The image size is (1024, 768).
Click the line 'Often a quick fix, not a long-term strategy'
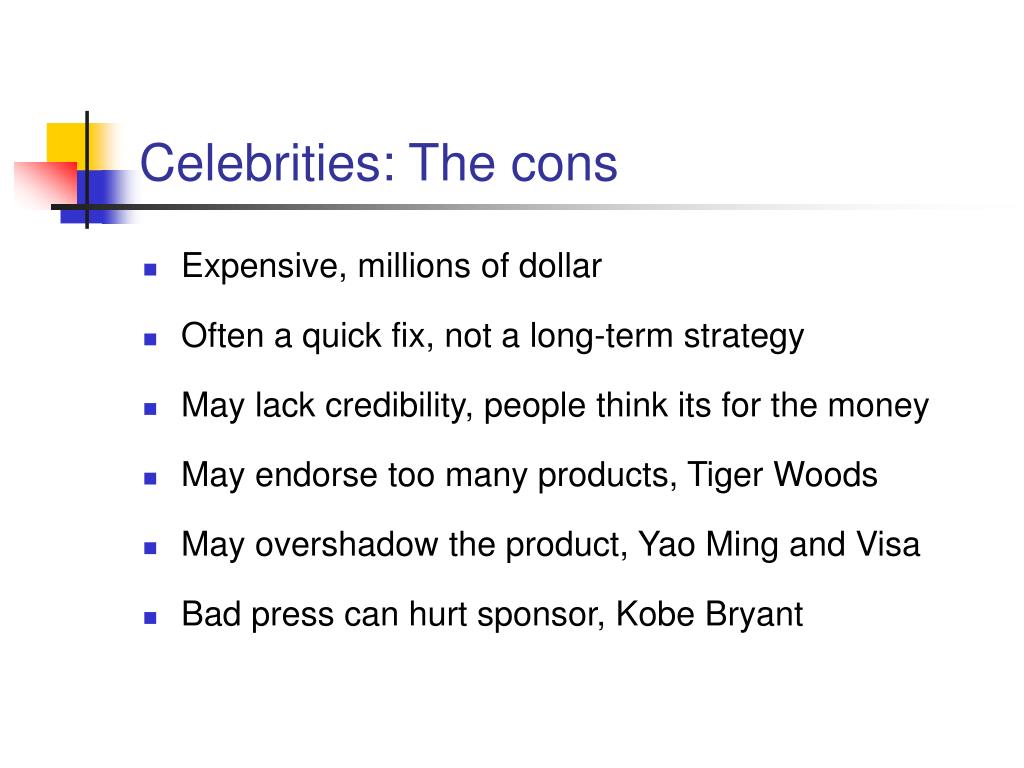pyautogui.click(x=492, y=337)
